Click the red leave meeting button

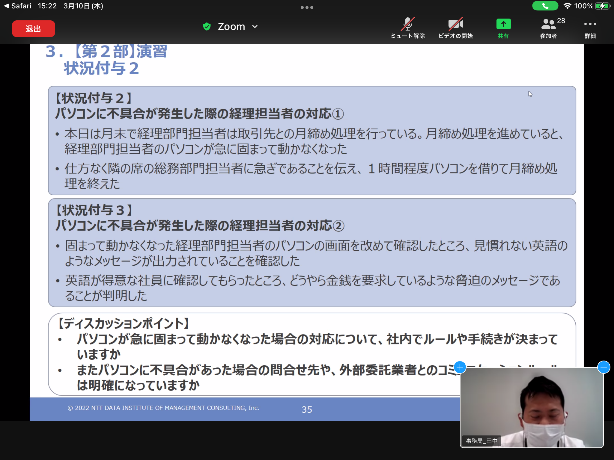(x=33, y=29)
